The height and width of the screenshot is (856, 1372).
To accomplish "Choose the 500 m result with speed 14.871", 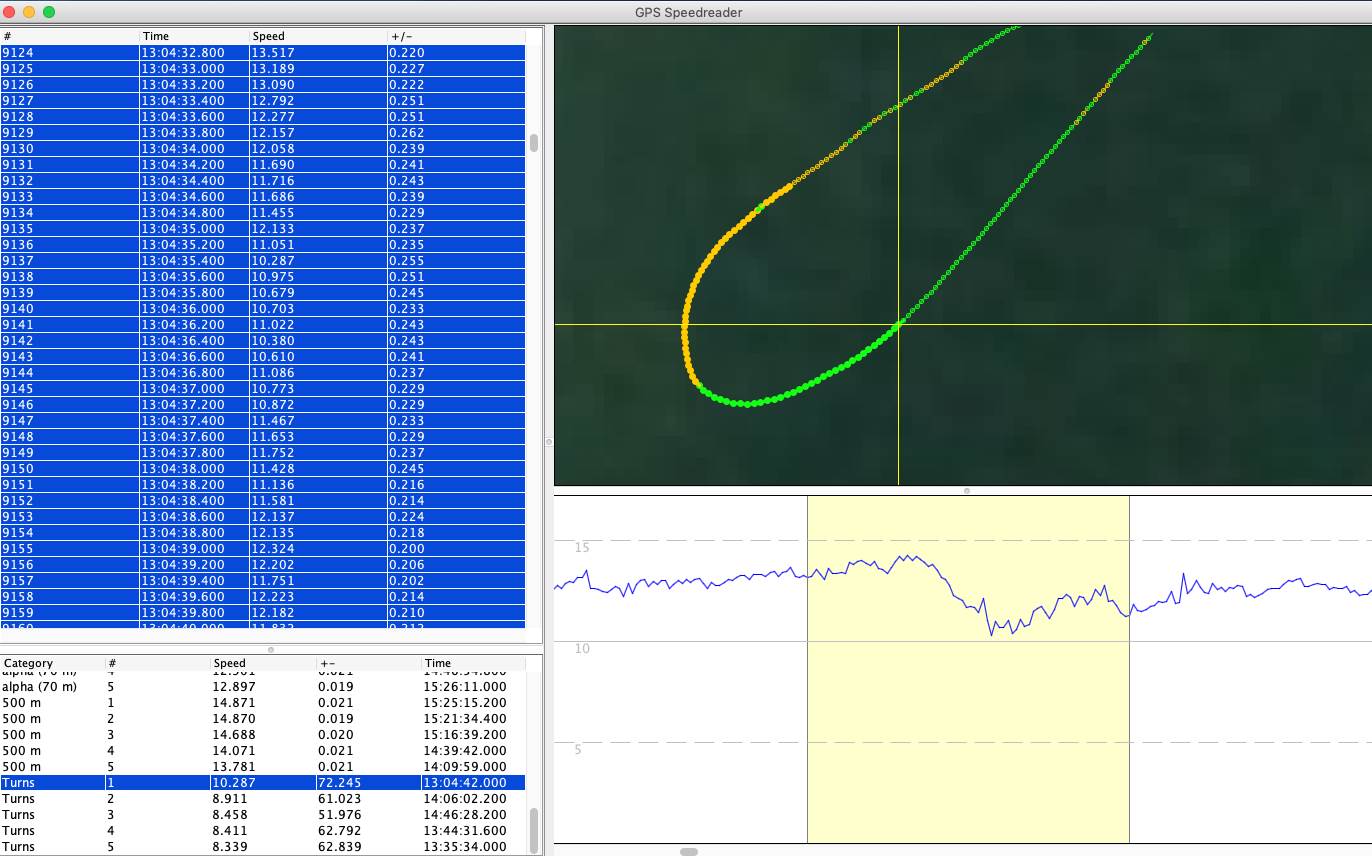I will click(263, 703).
